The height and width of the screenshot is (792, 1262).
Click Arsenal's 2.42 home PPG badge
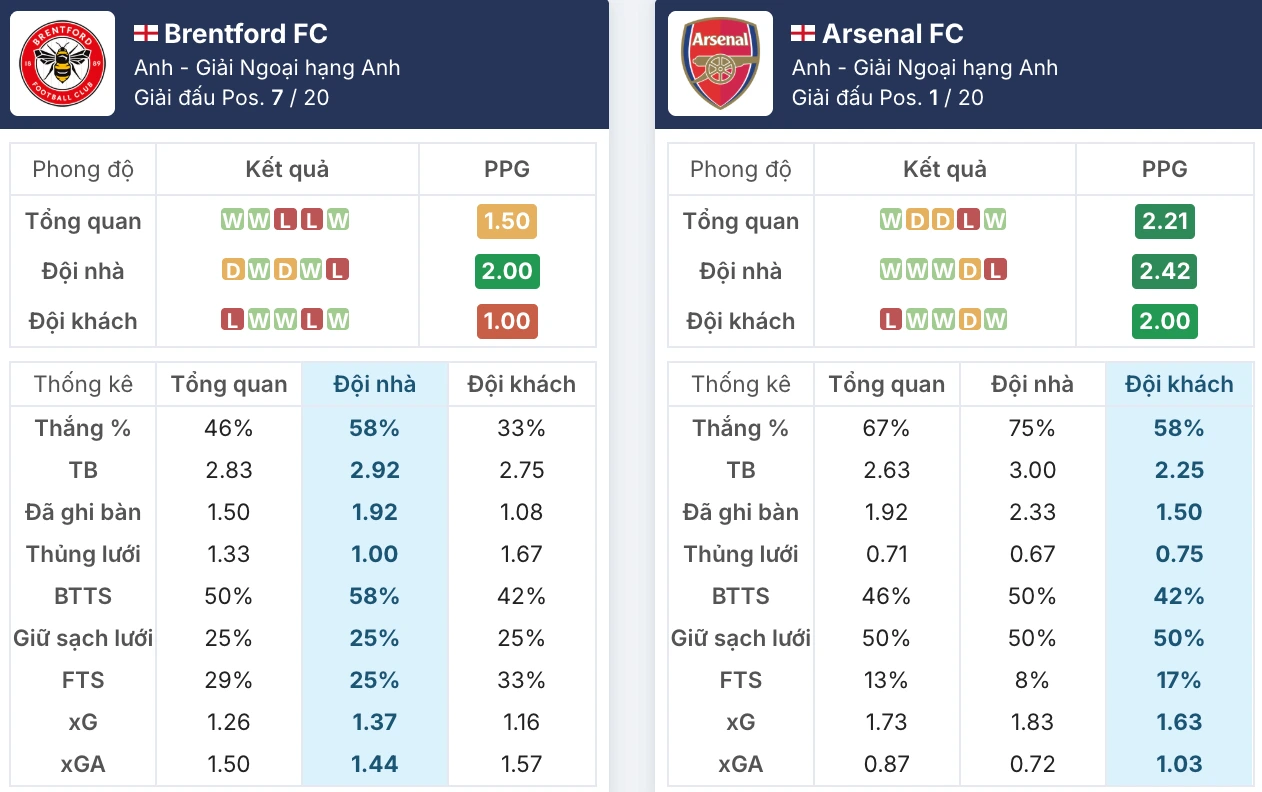point(1165,271)
